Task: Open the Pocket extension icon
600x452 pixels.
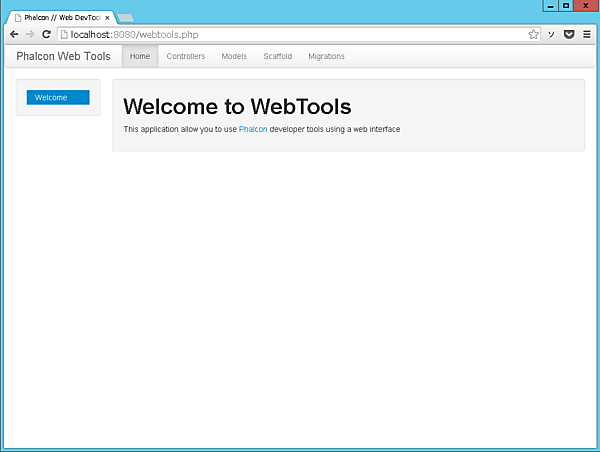Action: [569, 34]
